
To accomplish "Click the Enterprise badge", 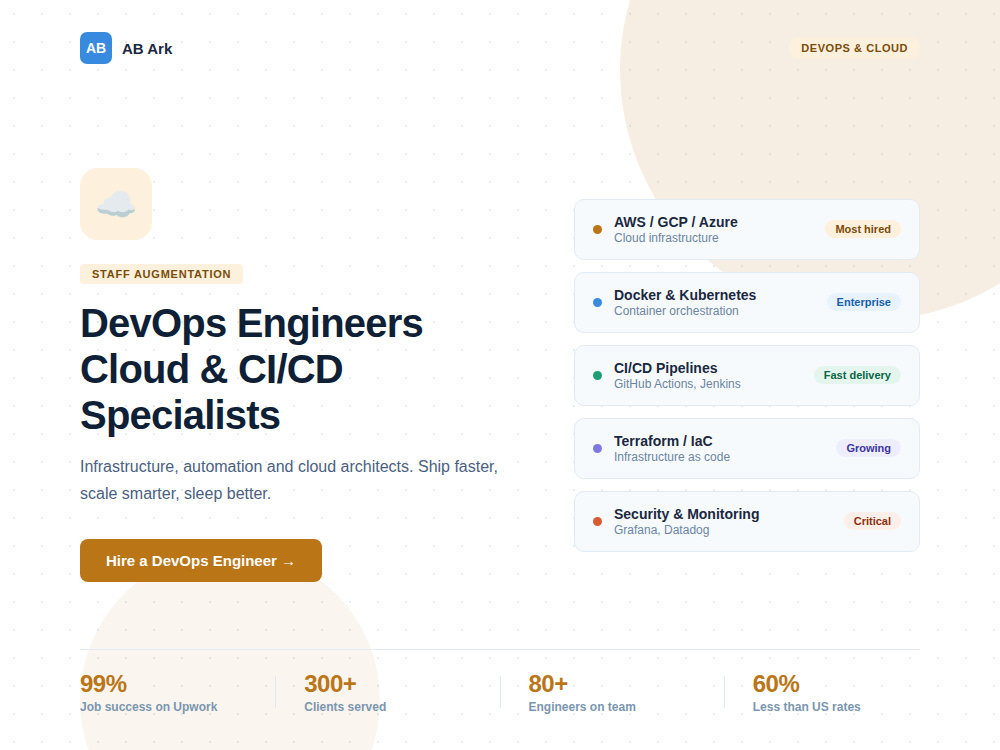I will 864,302.
